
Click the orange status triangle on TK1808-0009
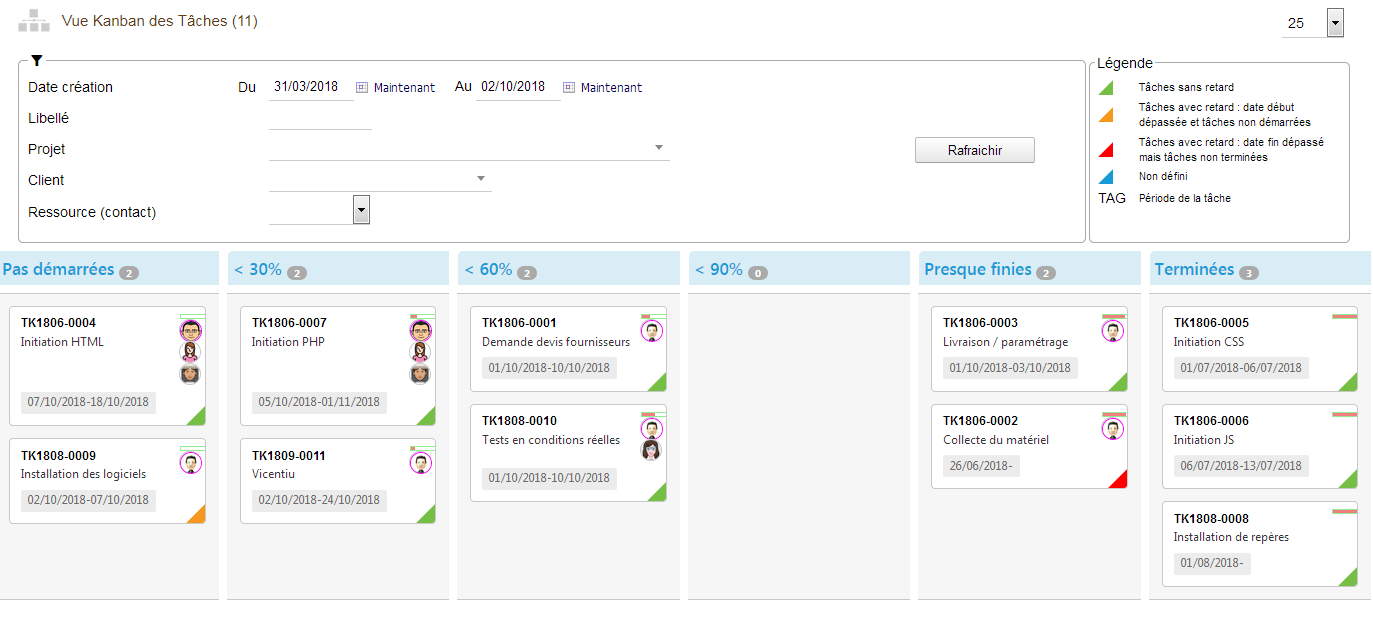tap(197, 514)
